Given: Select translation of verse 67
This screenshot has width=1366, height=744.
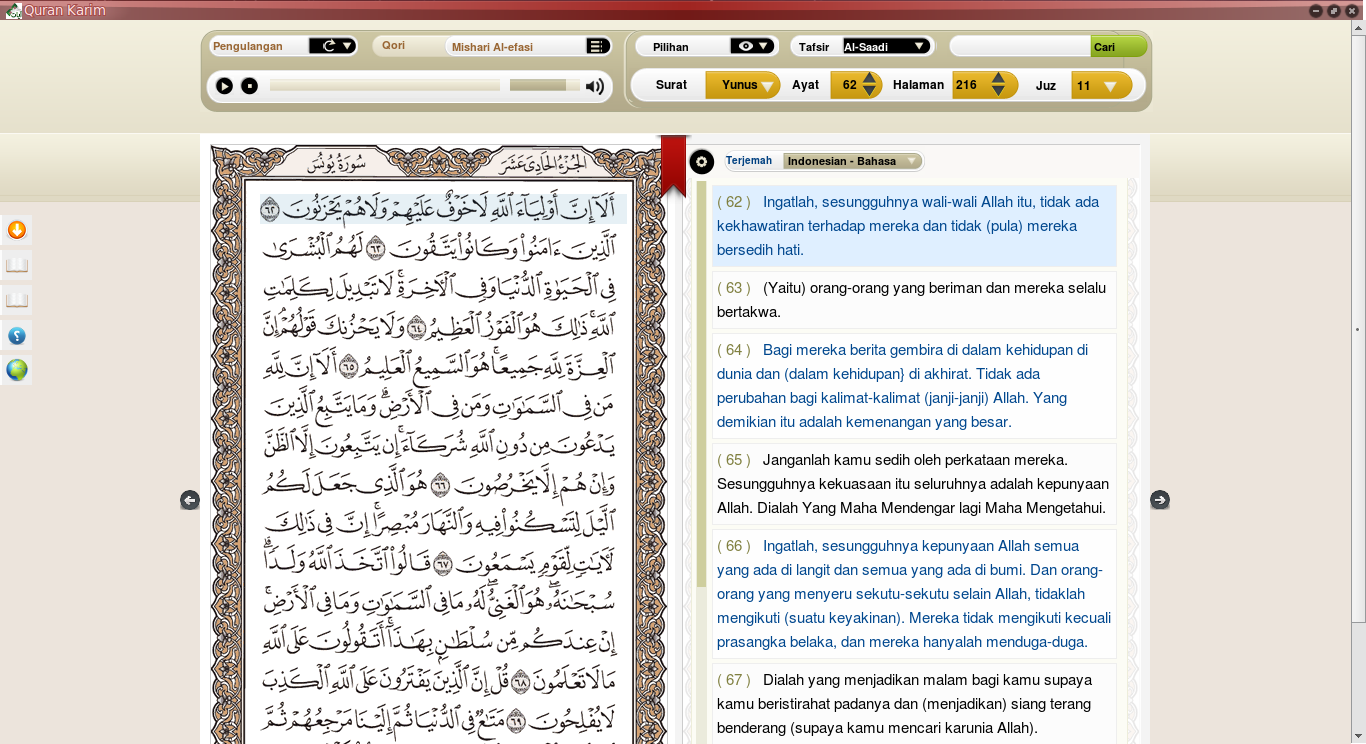Looking at the screenshot, I should [x=914, y=704].
